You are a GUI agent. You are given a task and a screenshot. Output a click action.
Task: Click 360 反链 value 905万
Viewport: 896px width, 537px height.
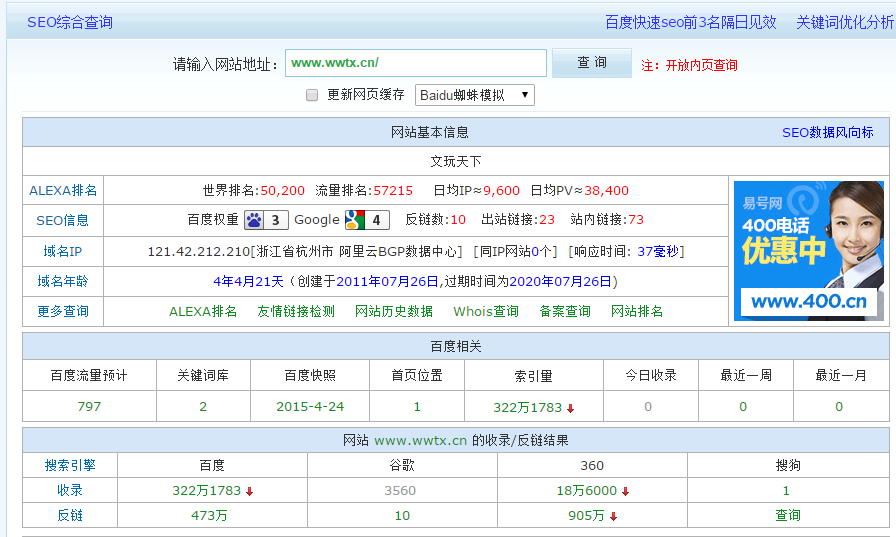586,516
